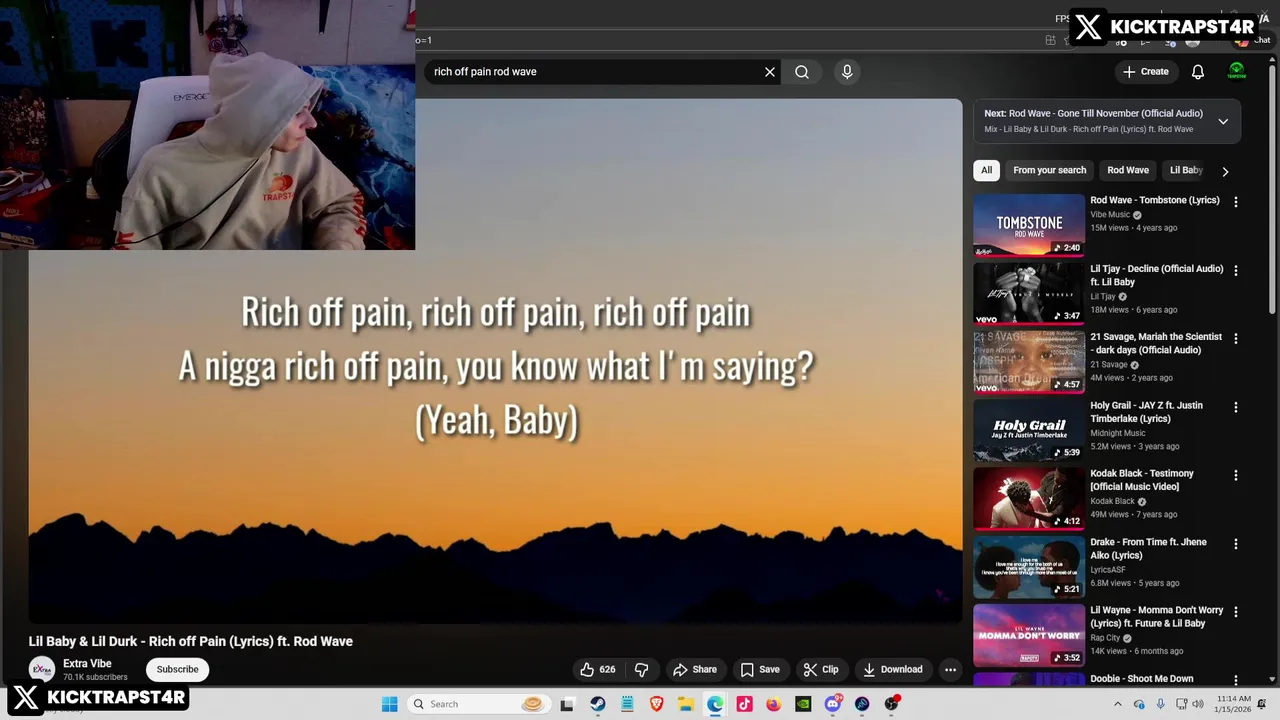Open Kodak Black Testimony thumbnail

click(1029, 498)
